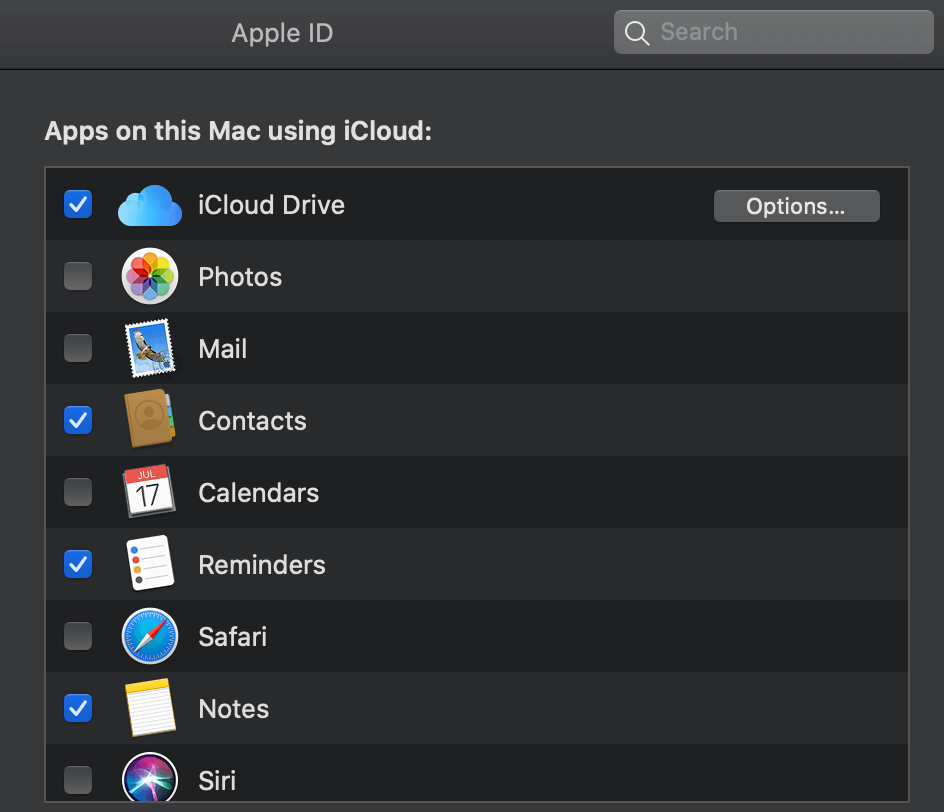Enable the Calendars checkbox
This screenshot has height=812, width=944.
click(x=78, y=492)
